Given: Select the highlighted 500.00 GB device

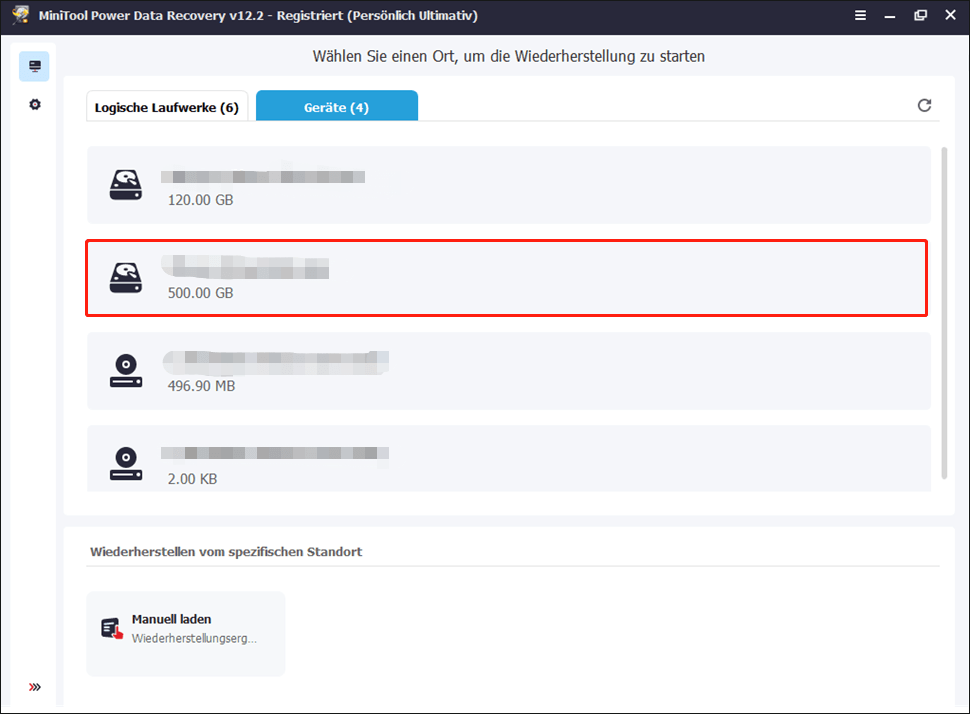Looking at the screenshot, I should (x=506, y=278).
